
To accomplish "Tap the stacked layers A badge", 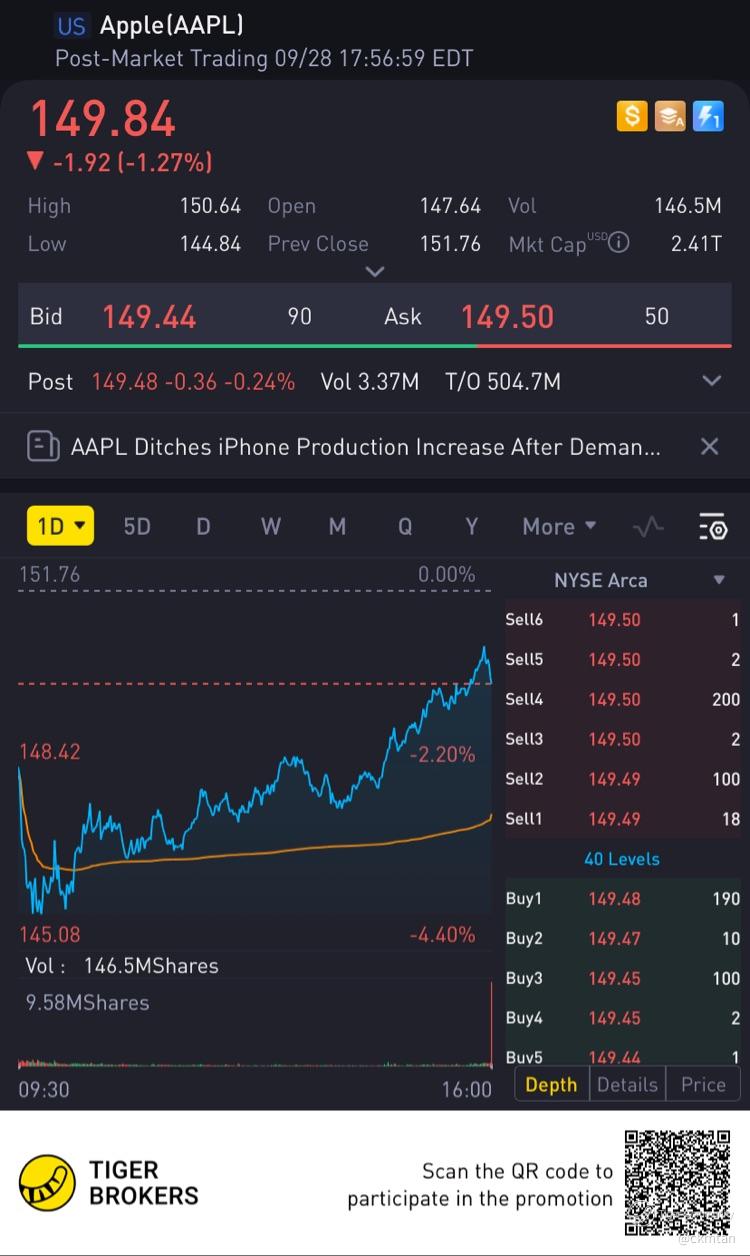I will click(x=670, y=116).
